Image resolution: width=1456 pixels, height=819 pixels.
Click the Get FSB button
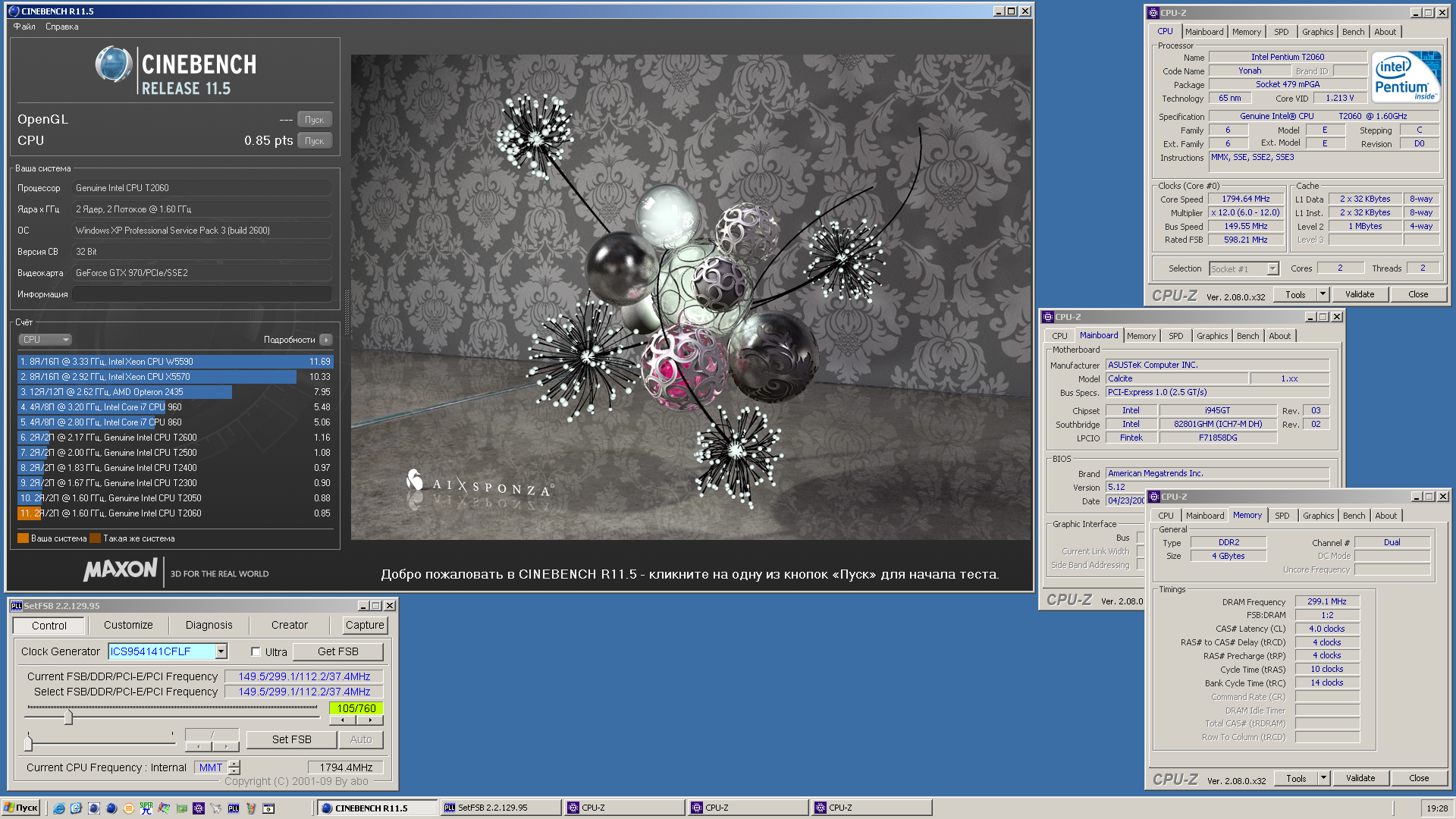click(x=337, y=652)
